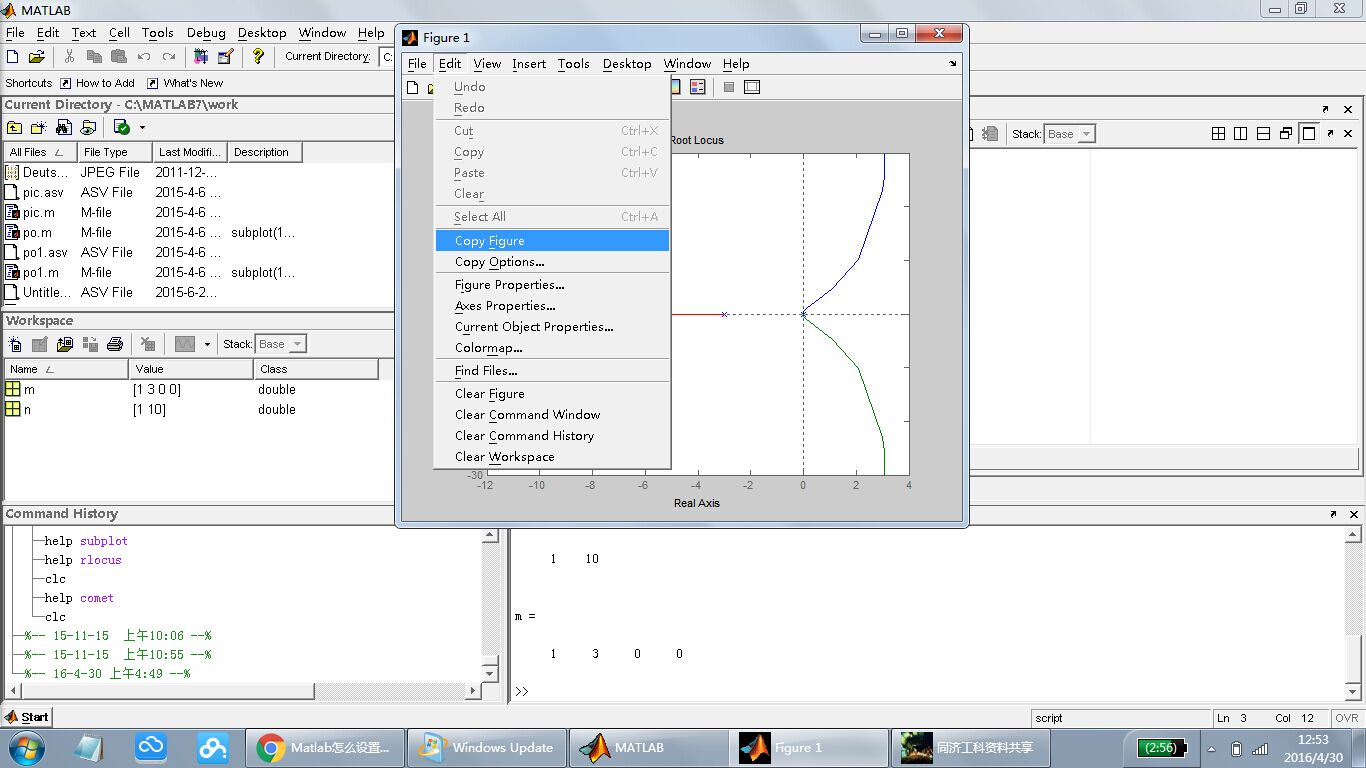
Task: Go up one folder in Current Directory
Action: (x=14, y=127)
